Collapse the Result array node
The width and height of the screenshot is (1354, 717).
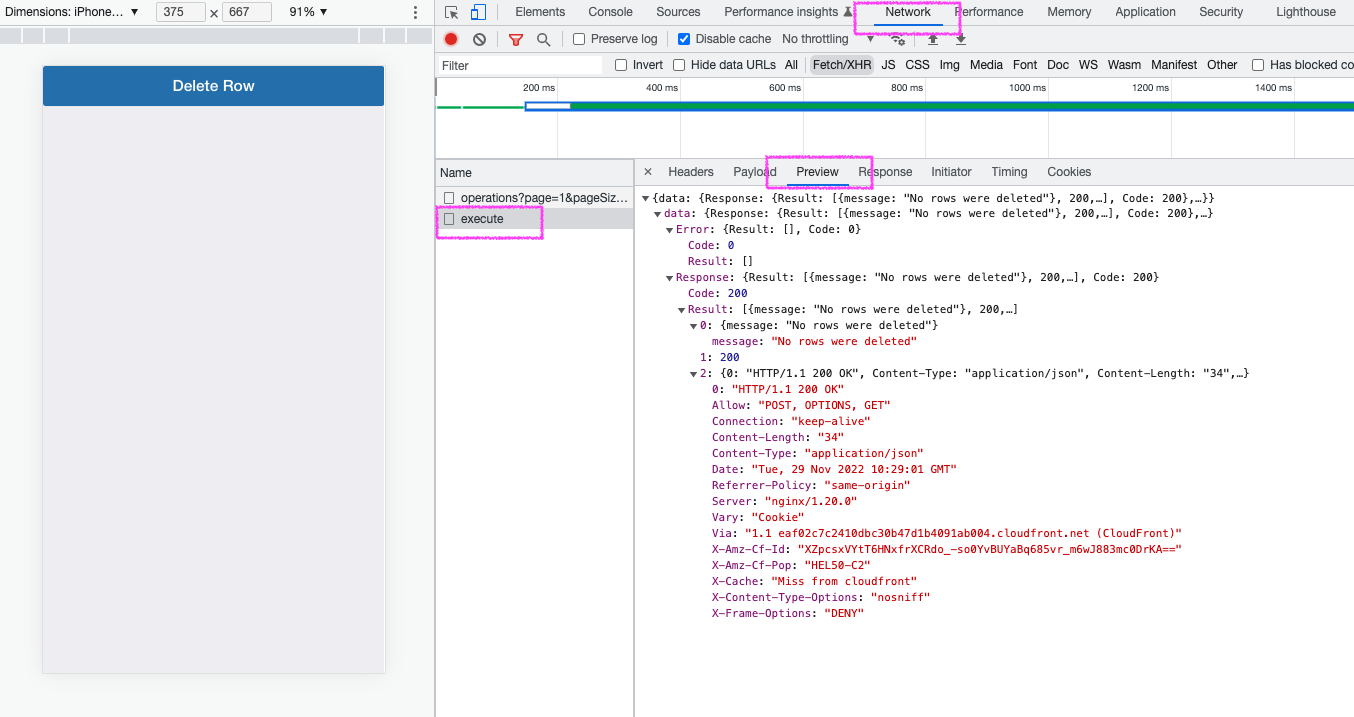pyautogui.click(x=681, y=310)
